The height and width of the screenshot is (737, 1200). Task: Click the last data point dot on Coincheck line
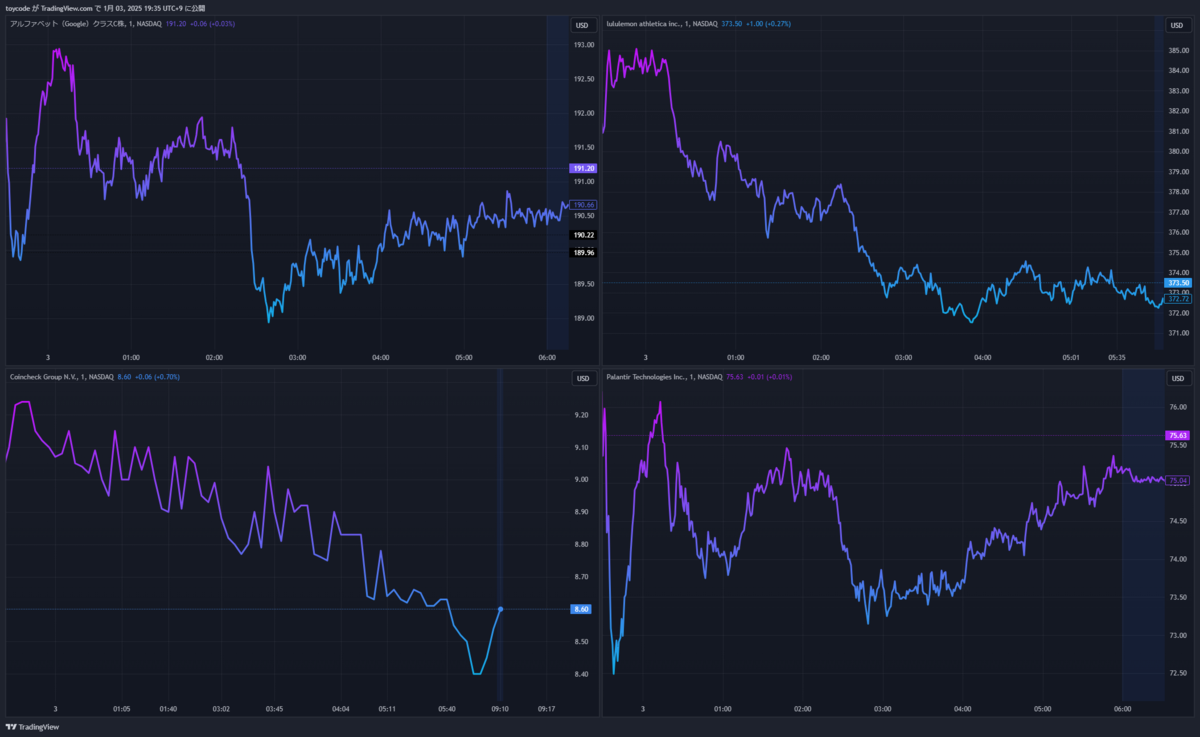pos(500,609)
